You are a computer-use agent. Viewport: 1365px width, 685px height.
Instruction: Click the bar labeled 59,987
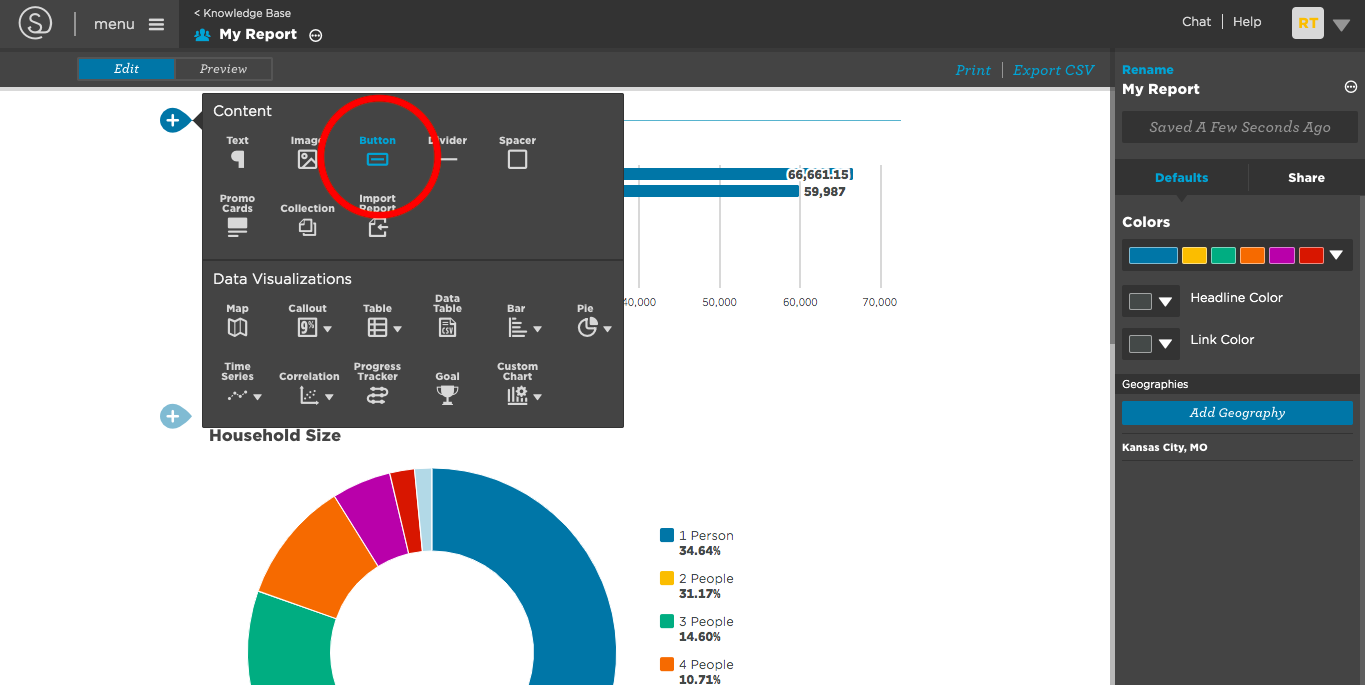[713, 191]
